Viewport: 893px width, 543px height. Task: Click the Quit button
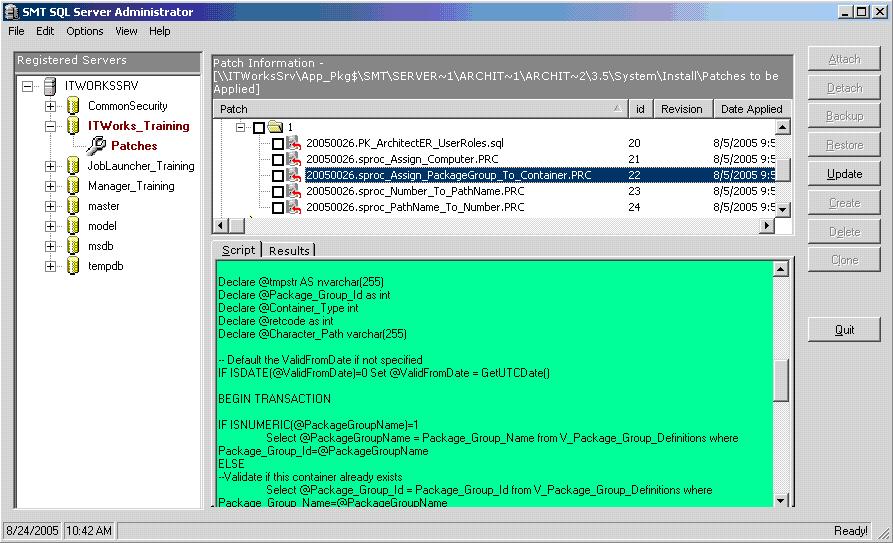[844, 330]
